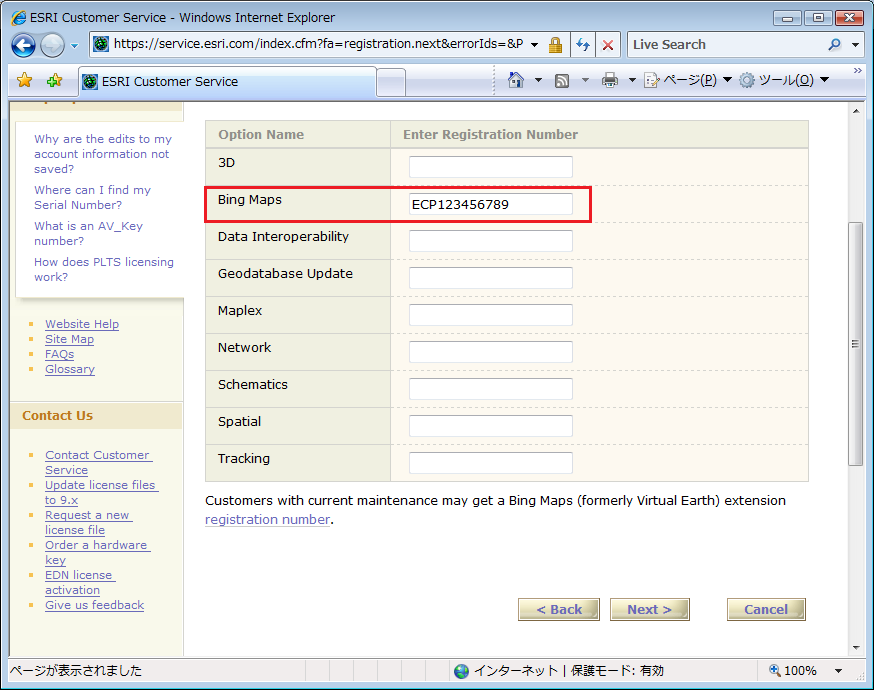The image size is (874, 690).
Task: Open the ツール(O) menu
Action: coord(784,80)
